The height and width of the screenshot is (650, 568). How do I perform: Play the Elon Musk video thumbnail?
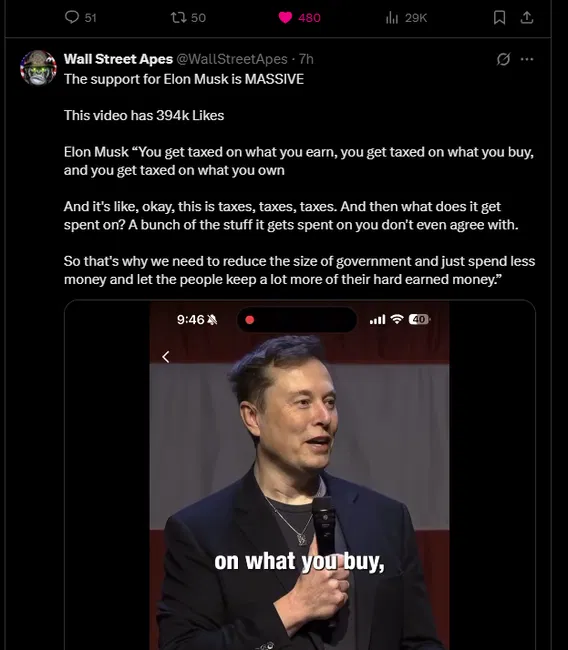(x=299, y=475)
